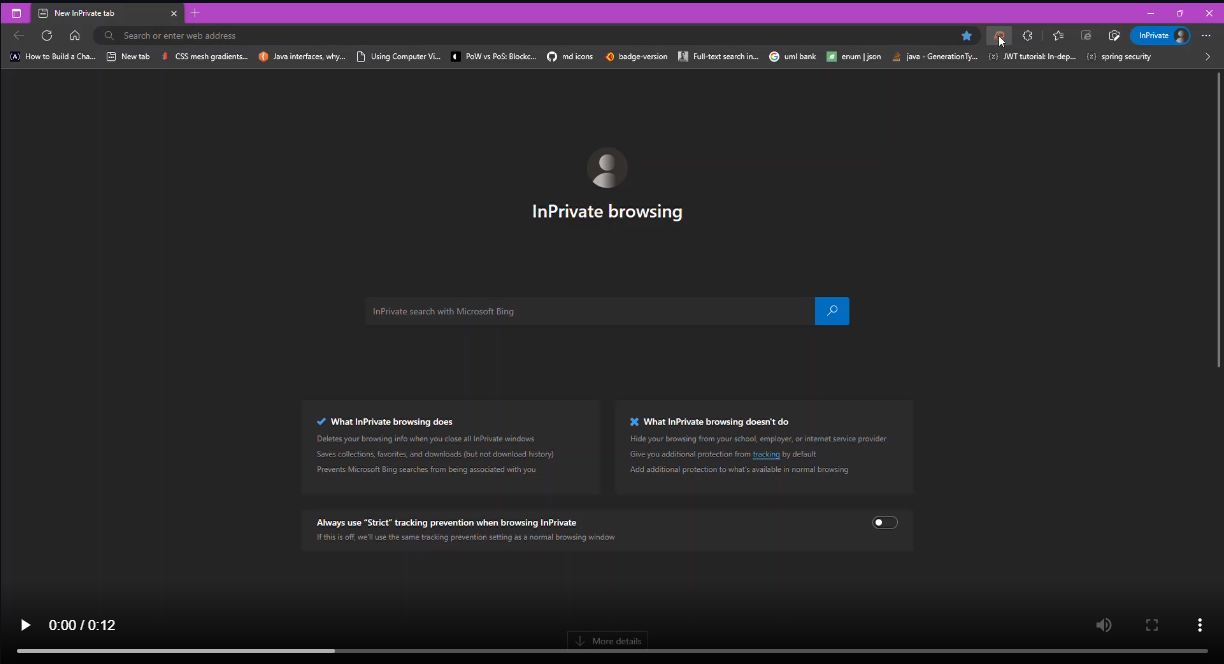Refresh the page

tap(46, 35)
